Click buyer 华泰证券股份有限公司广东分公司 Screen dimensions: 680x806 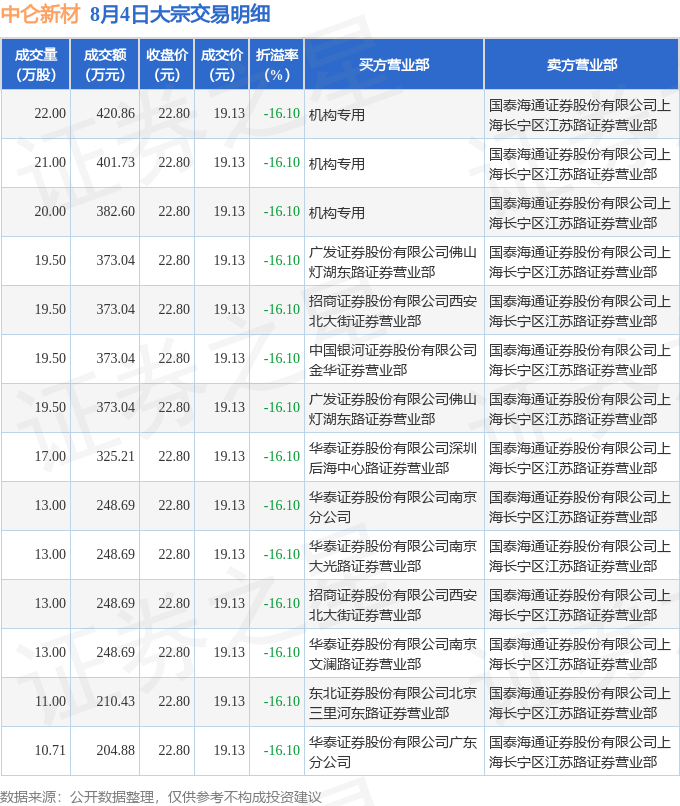pos(393,752)
